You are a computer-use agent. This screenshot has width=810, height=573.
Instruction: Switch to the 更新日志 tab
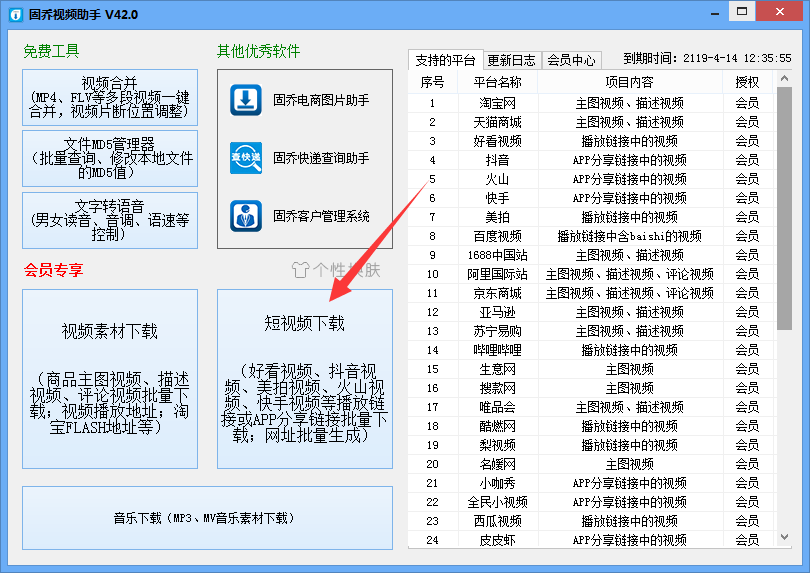tap(511, 60)
